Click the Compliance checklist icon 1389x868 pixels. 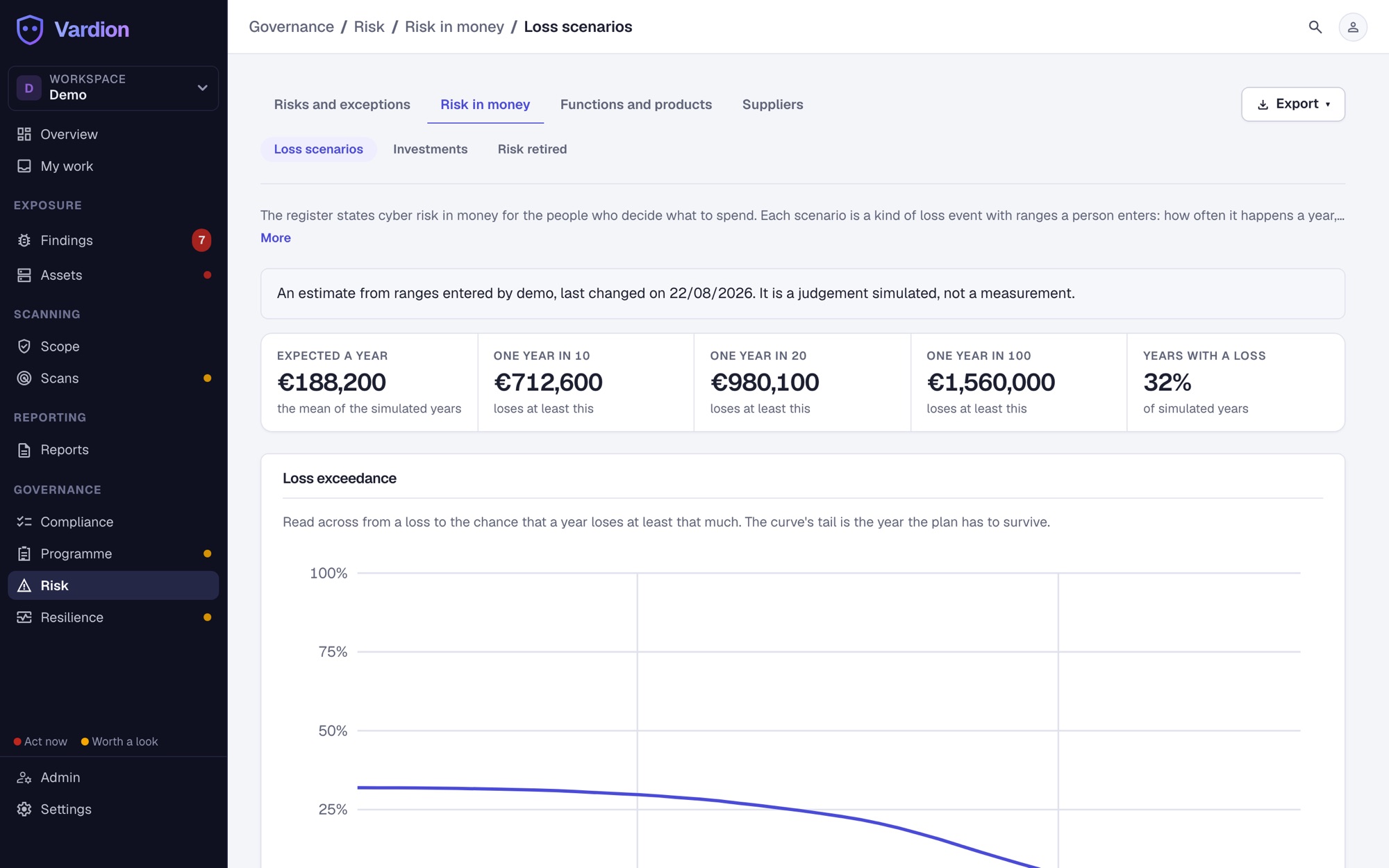tap(24, 521)
